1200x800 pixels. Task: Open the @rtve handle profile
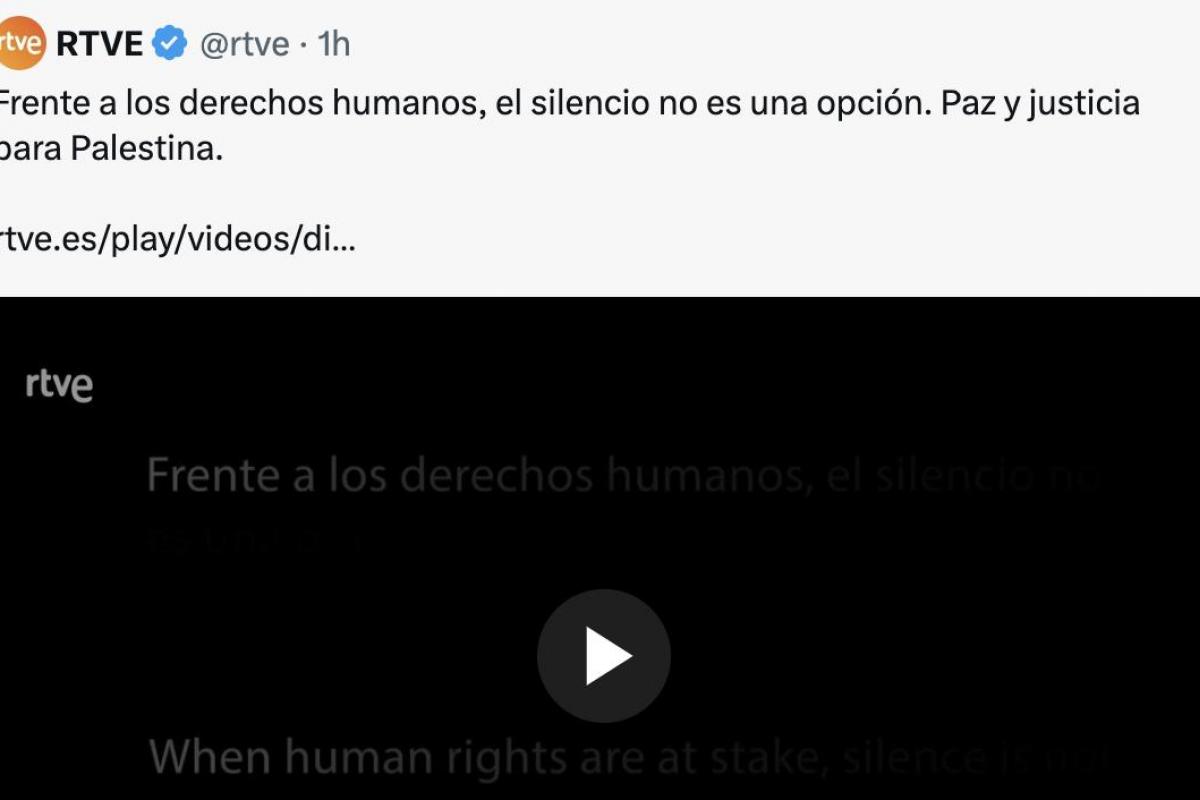(x=245, y=44)
